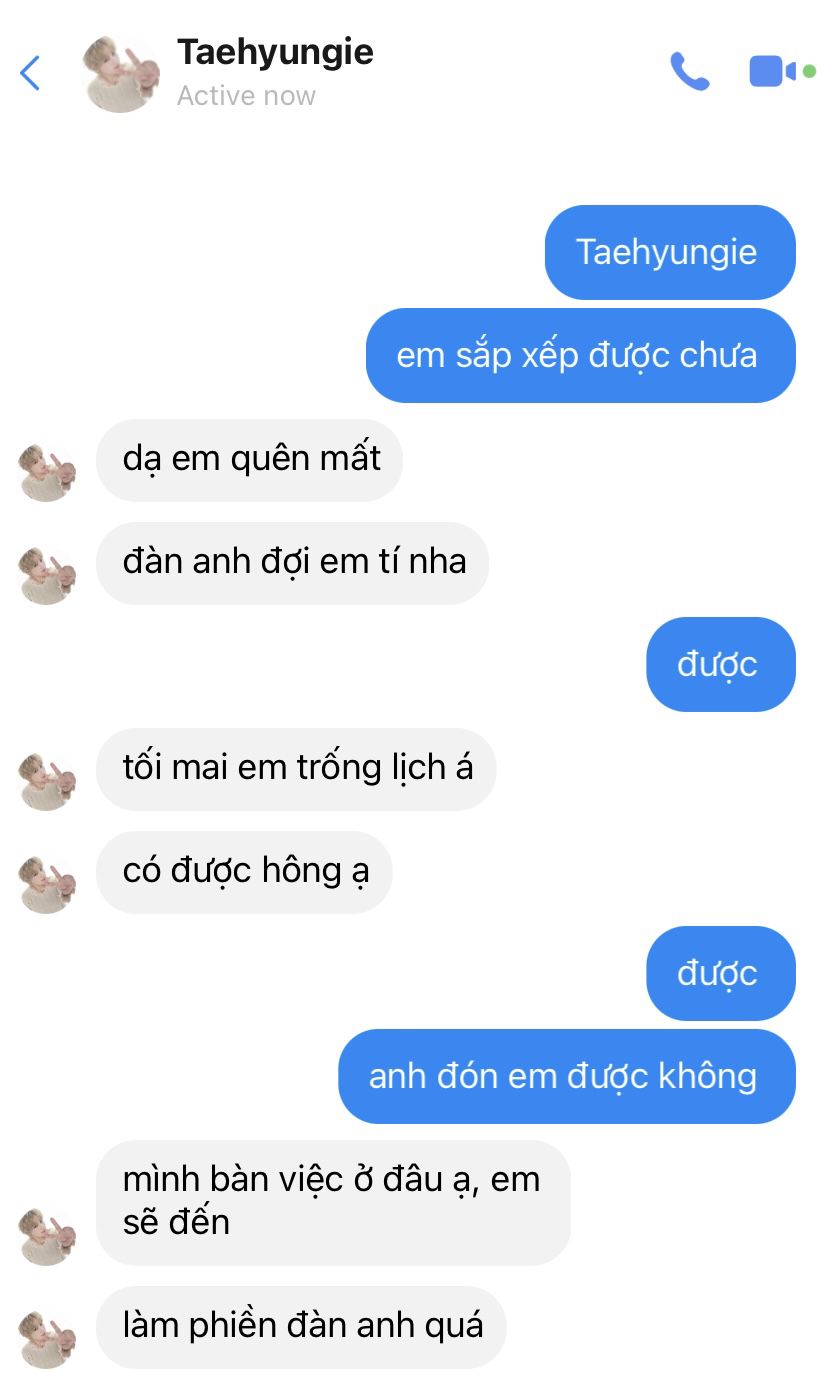Tap the avatar beside 'dạ em quên mất'

(x=47, y=473)
